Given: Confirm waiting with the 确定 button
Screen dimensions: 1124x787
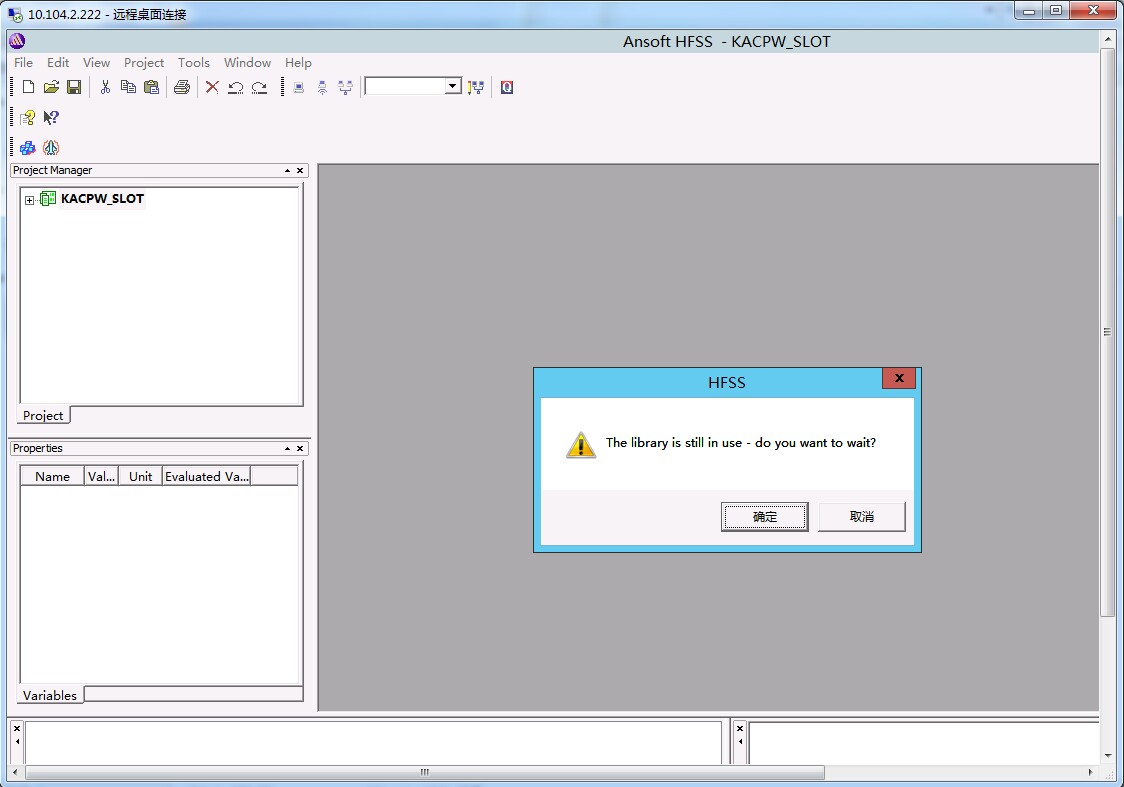Looking at the screenshot, I should (764, 517).
